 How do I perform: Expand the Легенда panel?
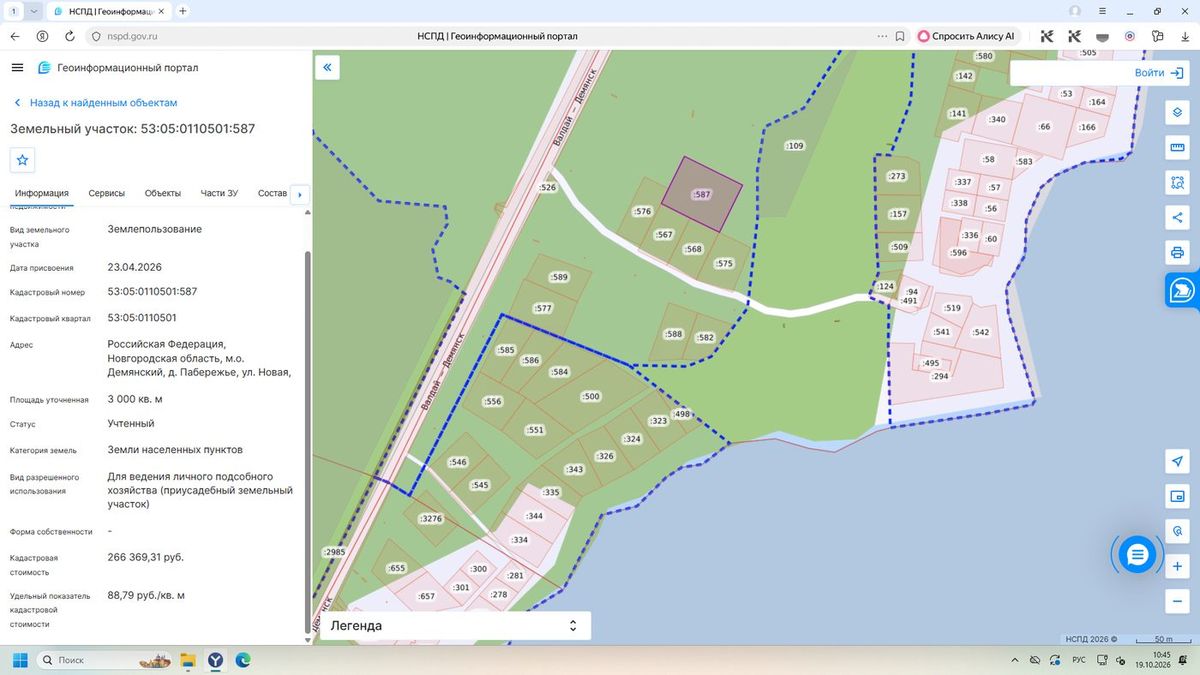[455, 626]
